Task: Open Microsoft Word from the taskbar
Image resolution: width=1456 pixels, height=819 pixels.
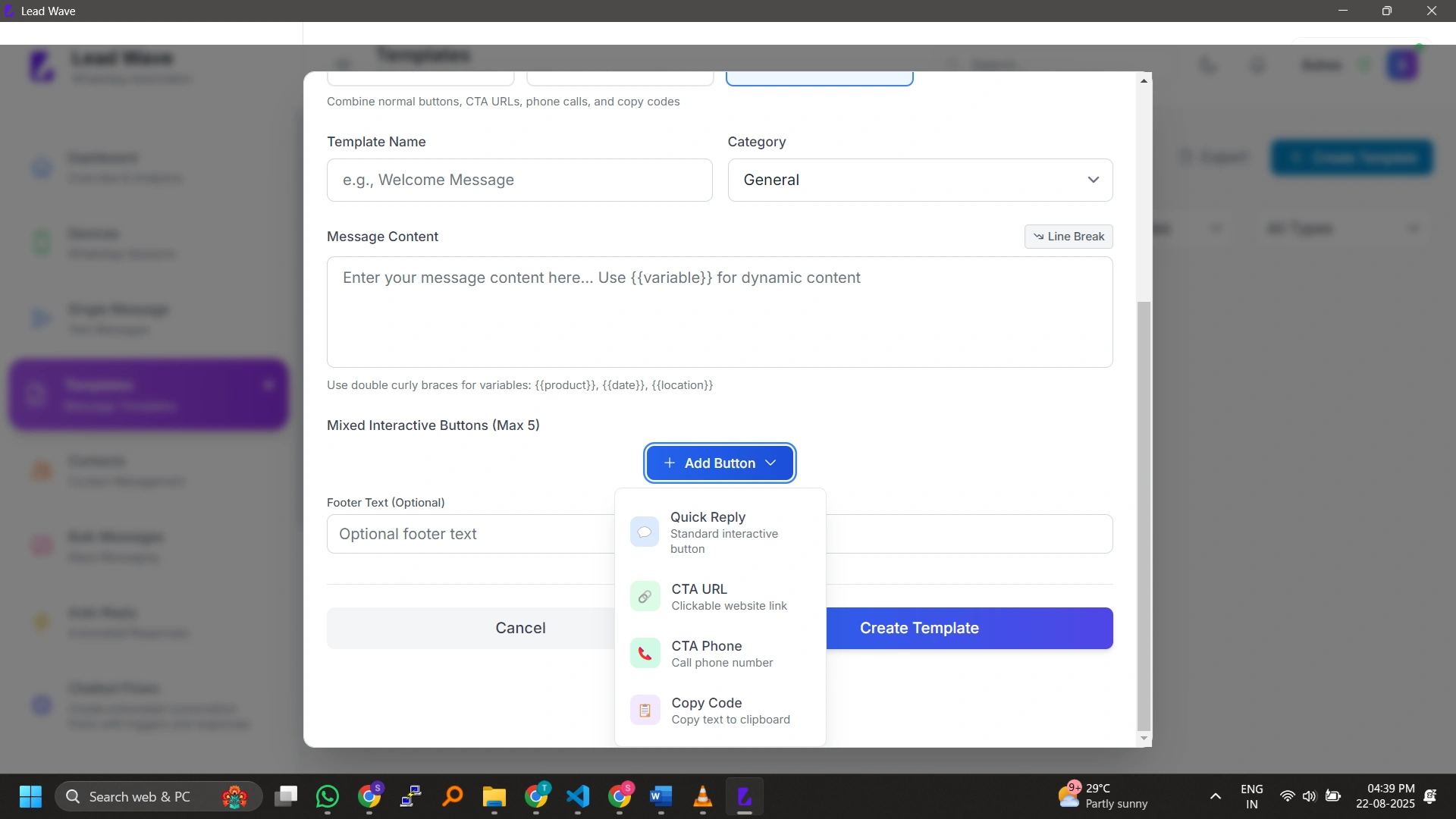Action: click(661, 796)
